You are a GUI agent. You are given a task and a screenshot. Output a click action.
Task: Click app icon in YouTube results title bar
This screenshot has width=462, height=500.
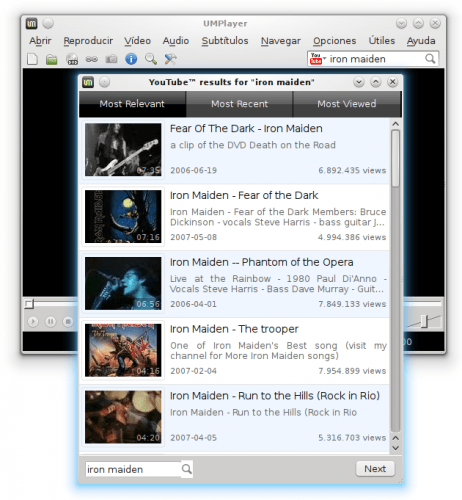[x=88, y=82]
